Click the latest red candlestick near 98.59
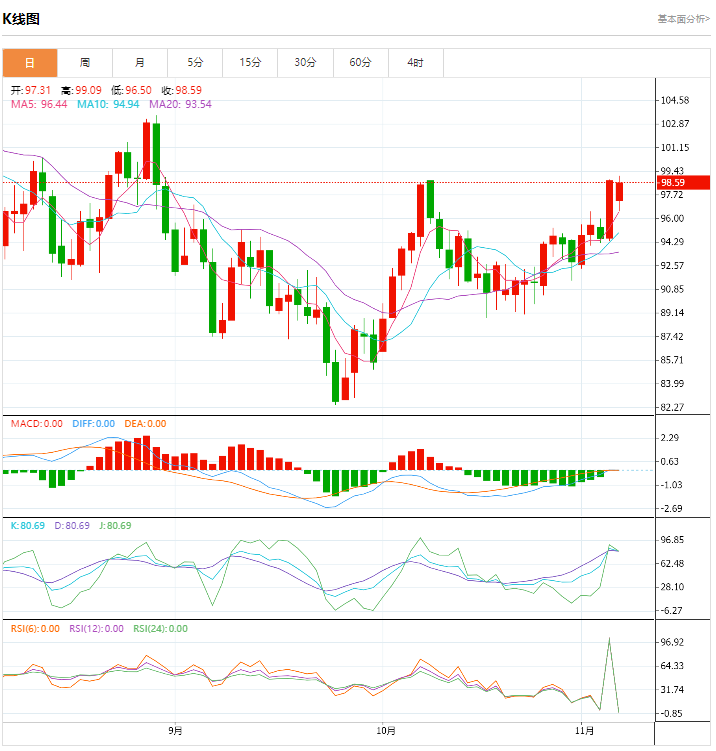Screen dimensions: 716x751 [619, 192]
